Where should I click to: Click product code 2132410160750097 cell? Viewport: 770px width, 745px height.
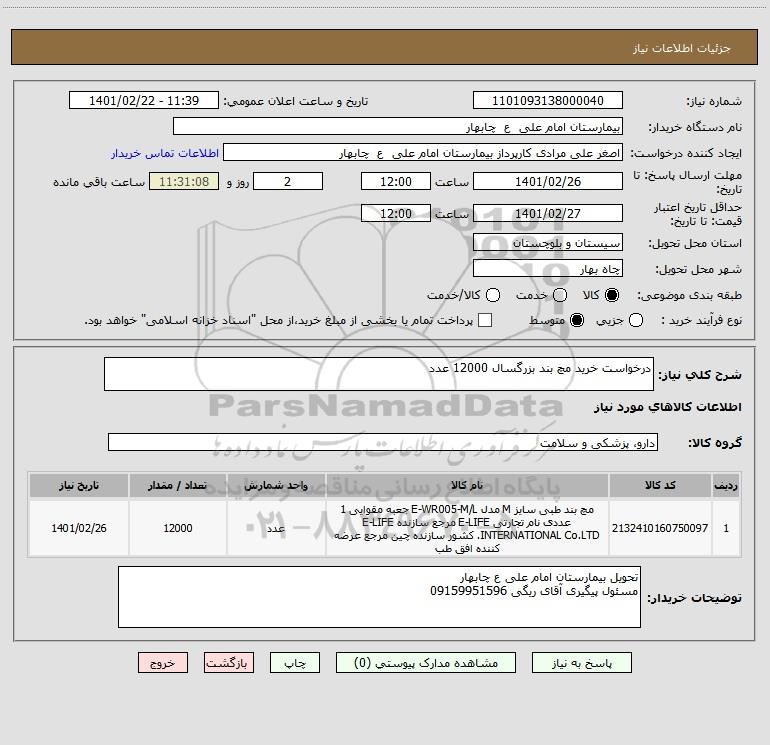tap(660, 528)
